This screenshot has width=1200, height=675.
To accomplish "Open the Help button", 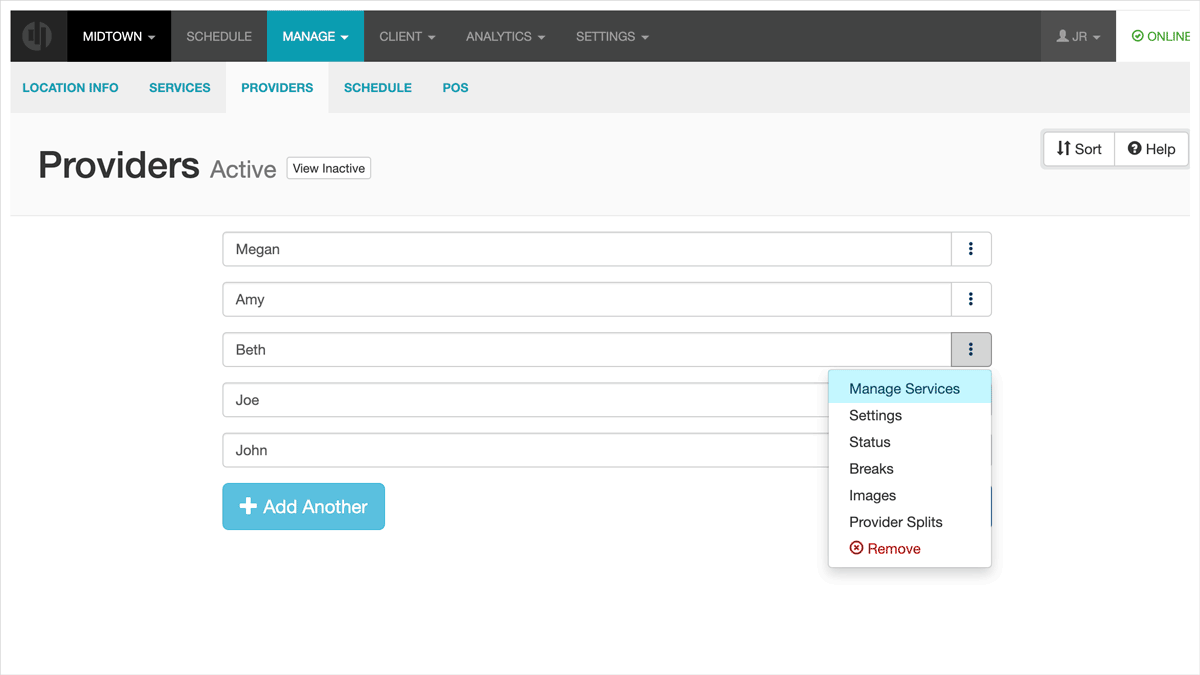I will (1151, 149).
